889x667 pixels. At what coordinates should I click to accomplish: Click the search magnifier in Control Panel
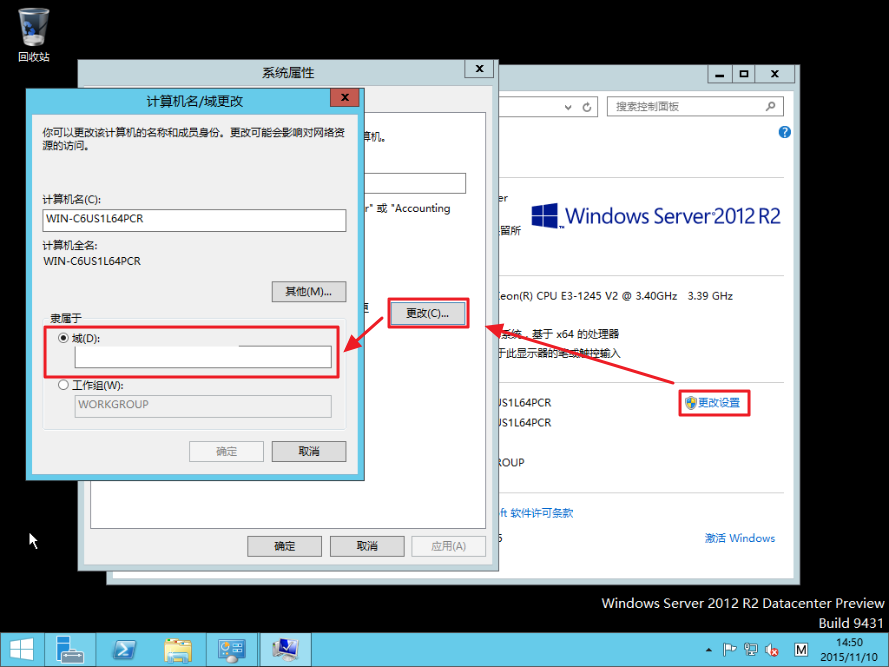tap(771, 106)
